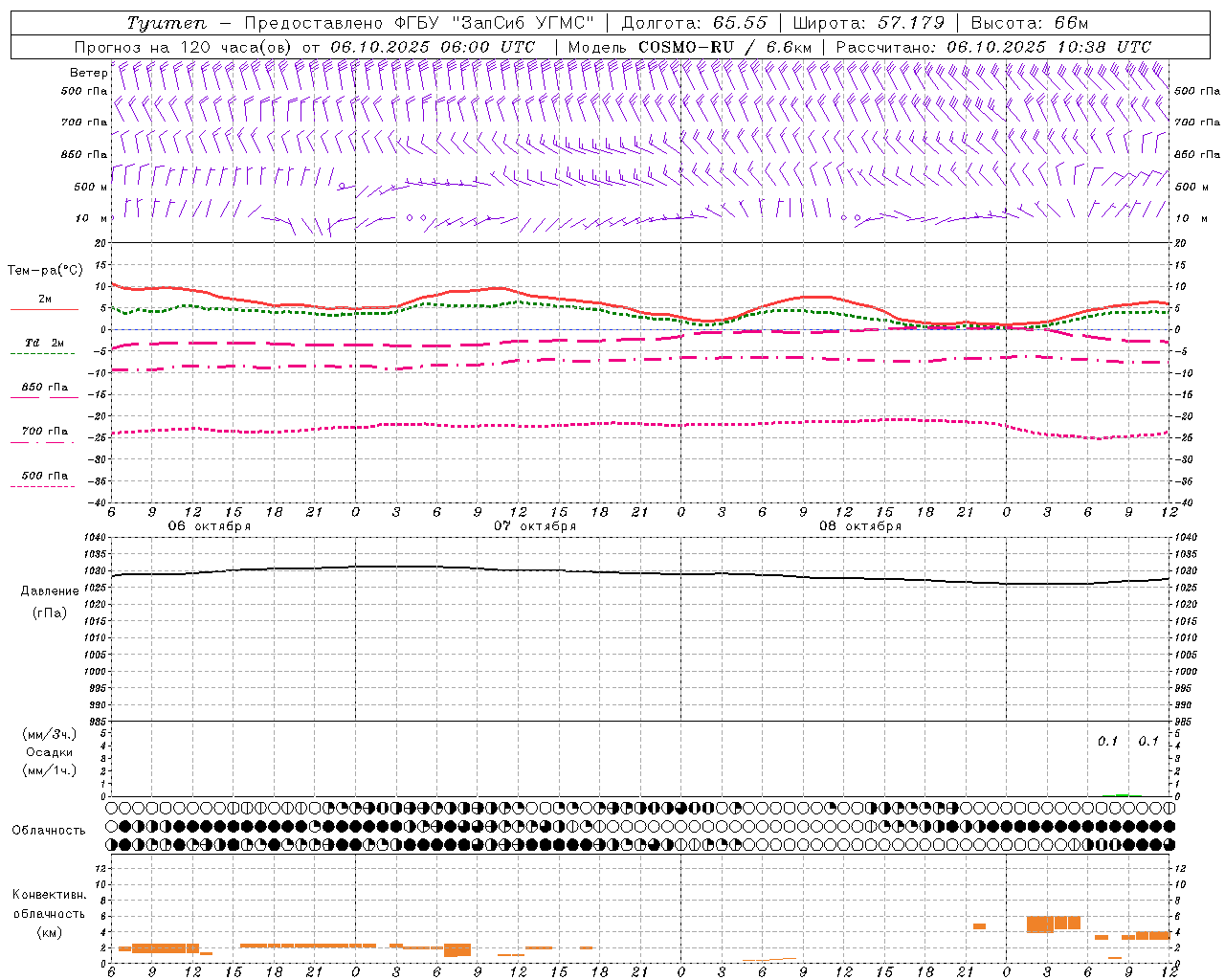Viewport: 1225px width, 980px height.
Task: Click the '(гПа)' unit under Давление
Action: pos(50,612)
